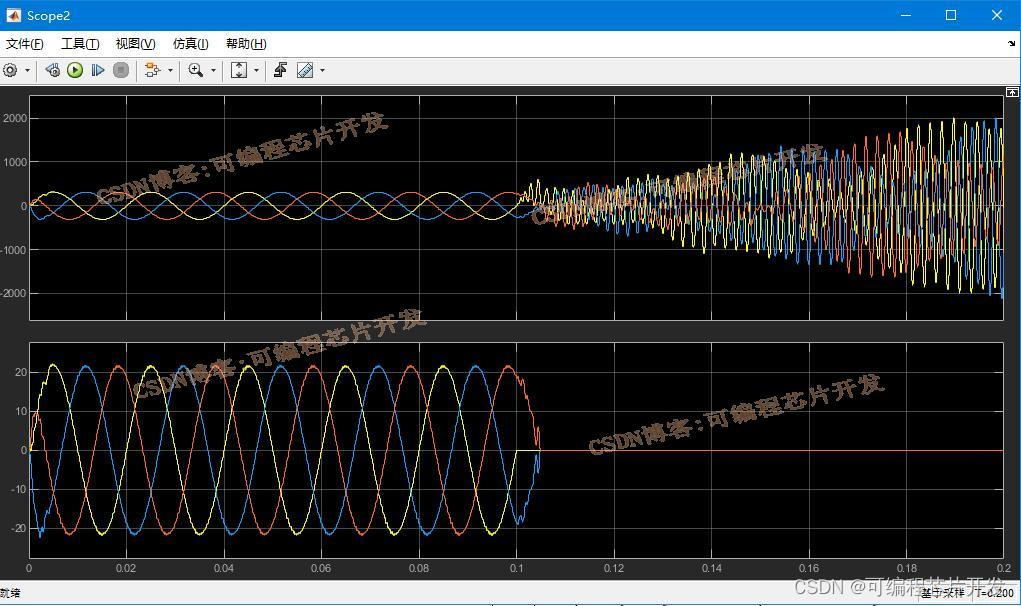Click the 2000 y-axis label on top plot

15,118
